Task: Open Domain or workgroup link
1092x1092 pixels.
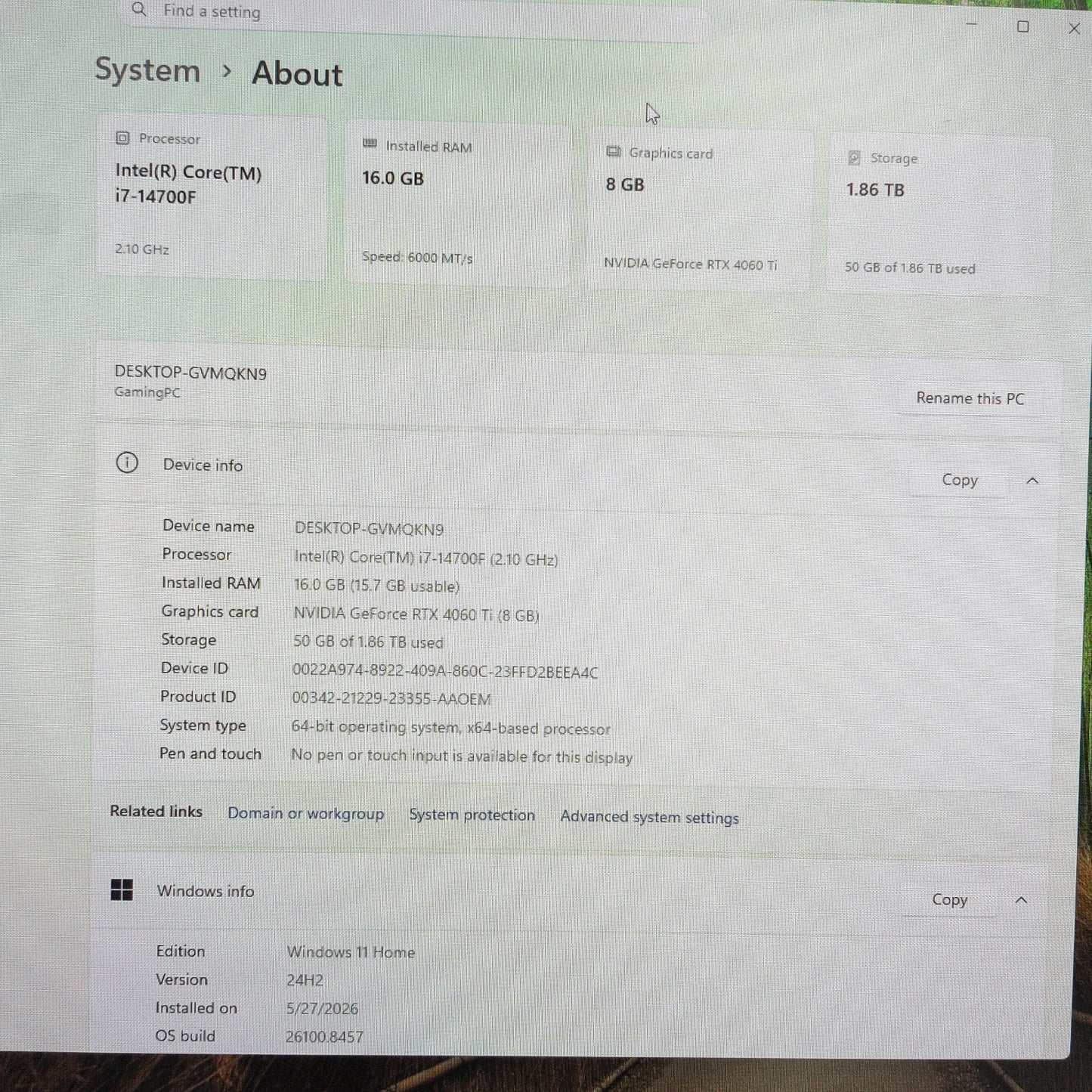Action: 306,813
